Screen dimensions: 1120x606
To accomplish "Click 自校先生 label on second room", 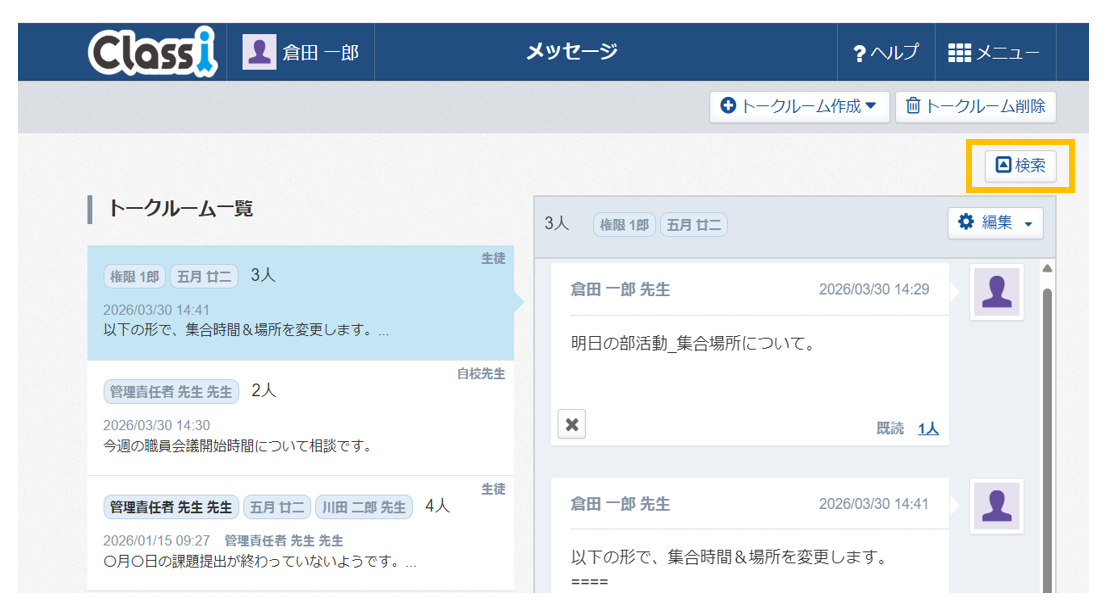I will tap(481, 374).
